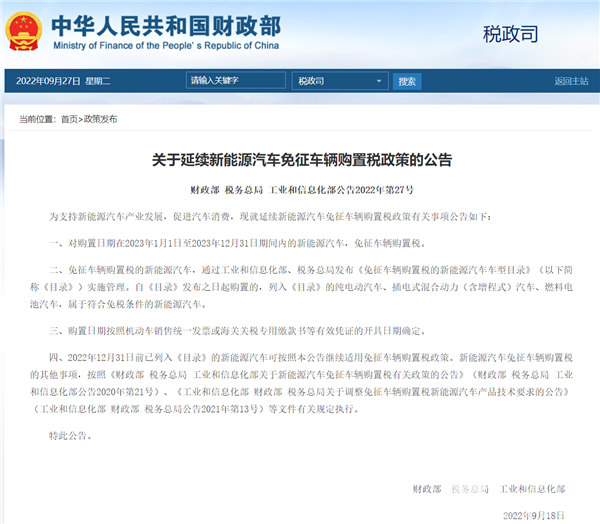Click the announcement title about 新能源汽车免征车辆购置税

pos(301,160)
